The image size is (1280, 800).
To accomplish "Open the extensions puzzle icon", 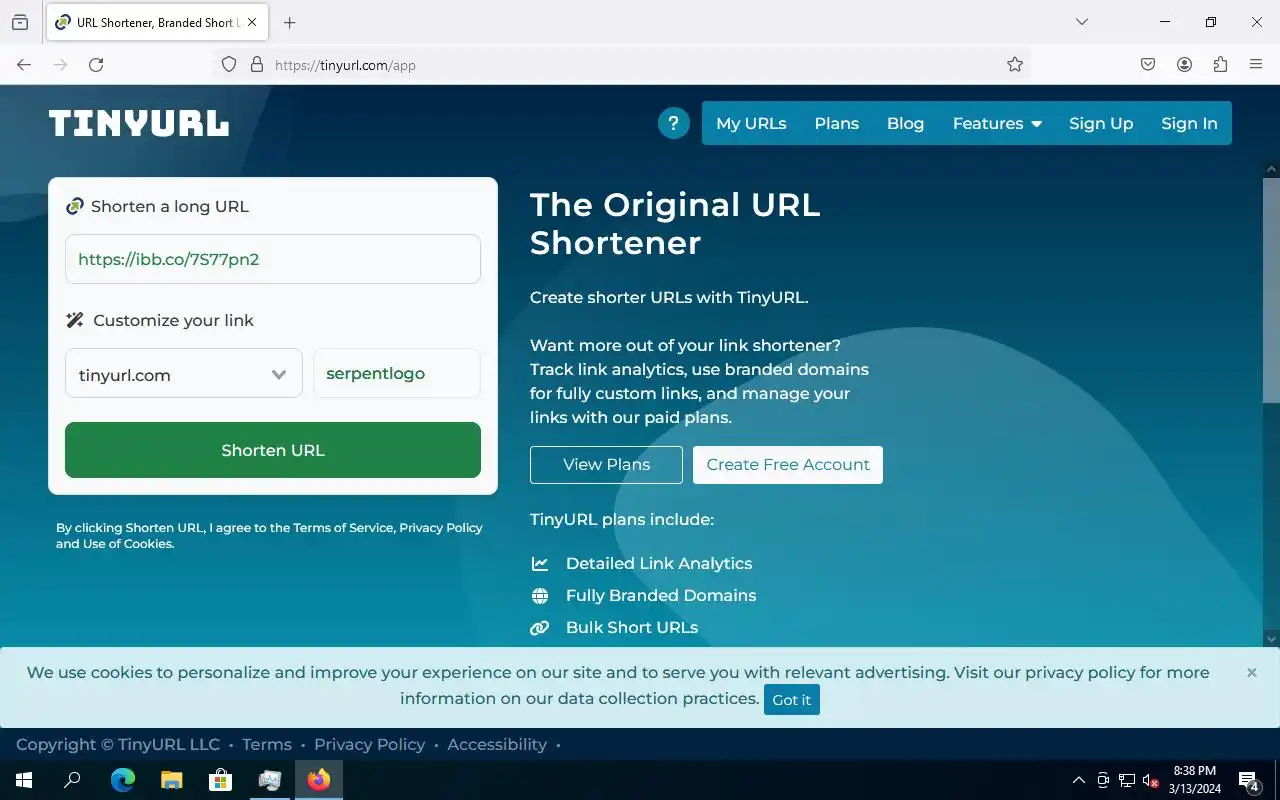I will 1220,64.
